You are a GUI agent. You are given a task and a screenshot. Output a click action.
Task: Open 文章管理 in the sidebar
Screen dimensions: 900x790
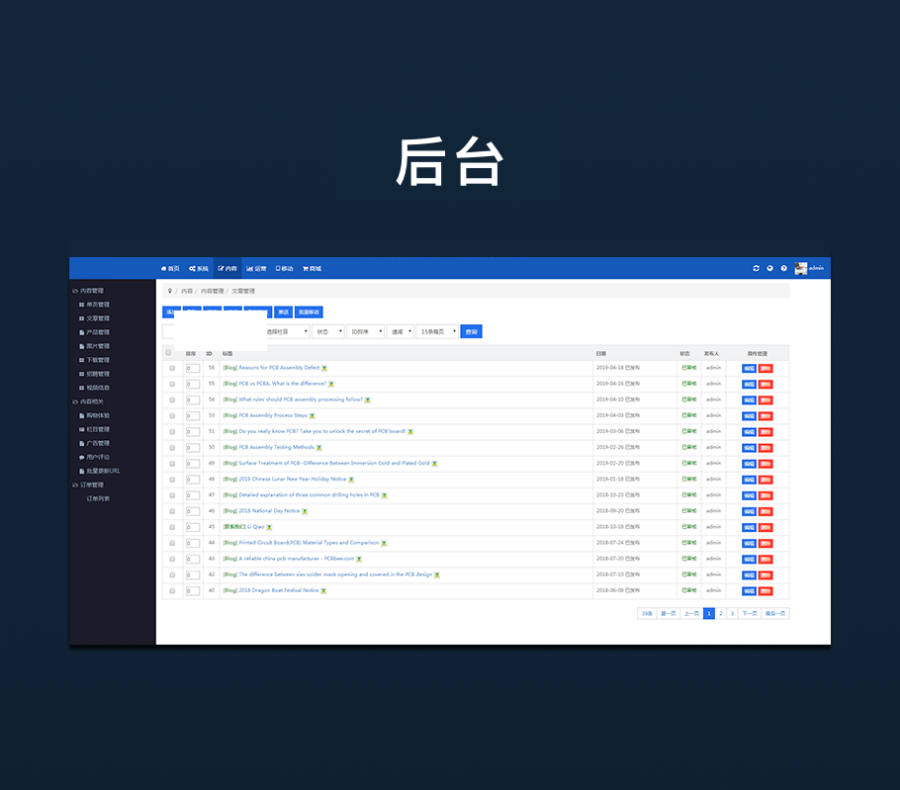pyautogui.click(x=95, y=319)
